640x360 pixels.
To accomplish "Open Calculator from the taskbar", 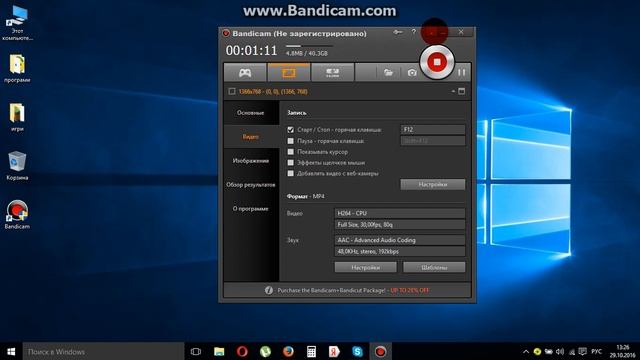I will (311, 351).
